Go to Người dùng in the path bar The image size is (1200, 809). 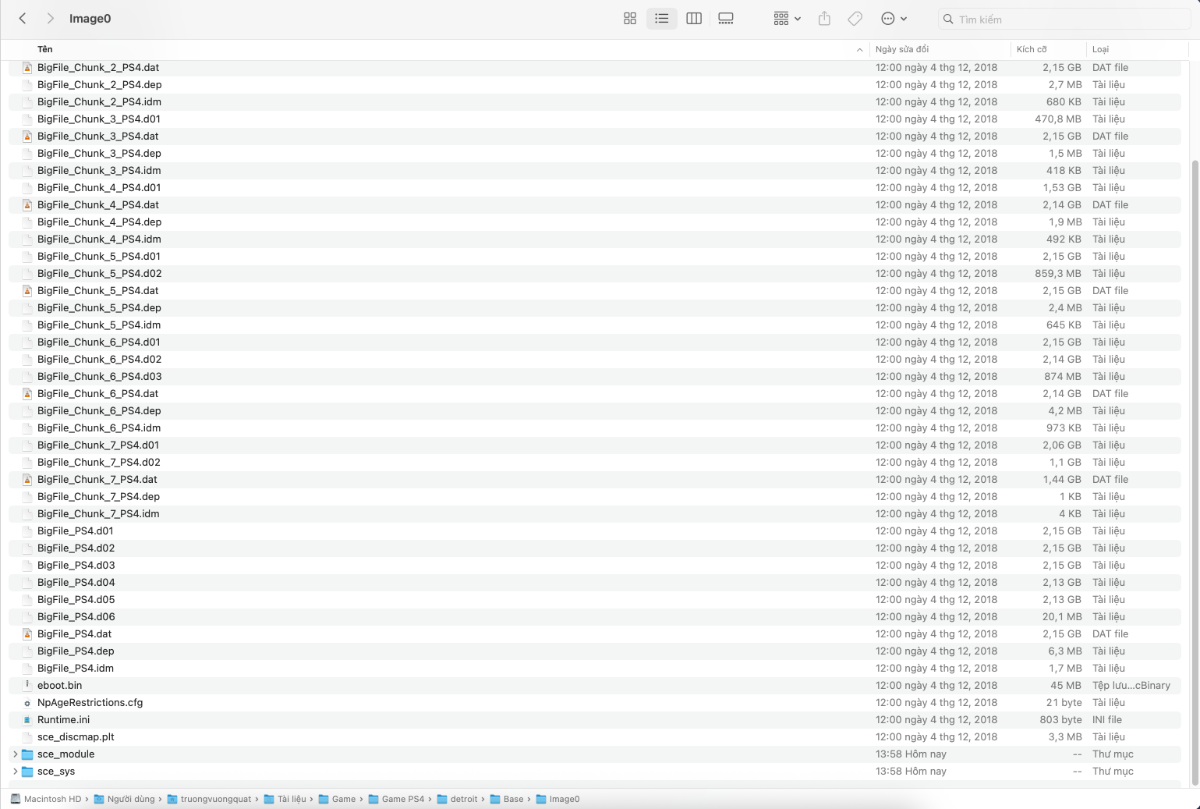tap(125, 799)
